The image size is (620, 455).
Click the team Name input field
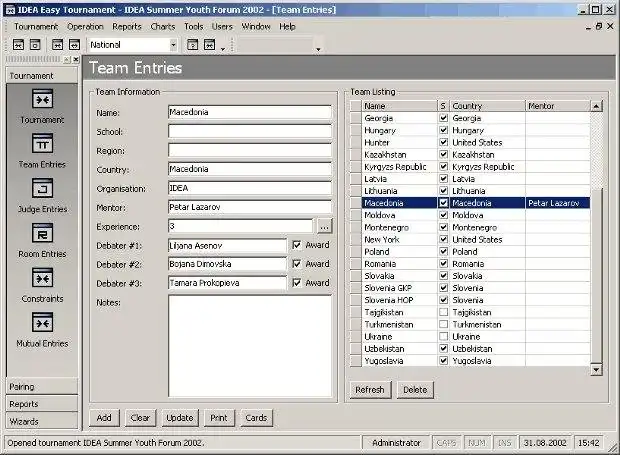[x=250, y=112]
